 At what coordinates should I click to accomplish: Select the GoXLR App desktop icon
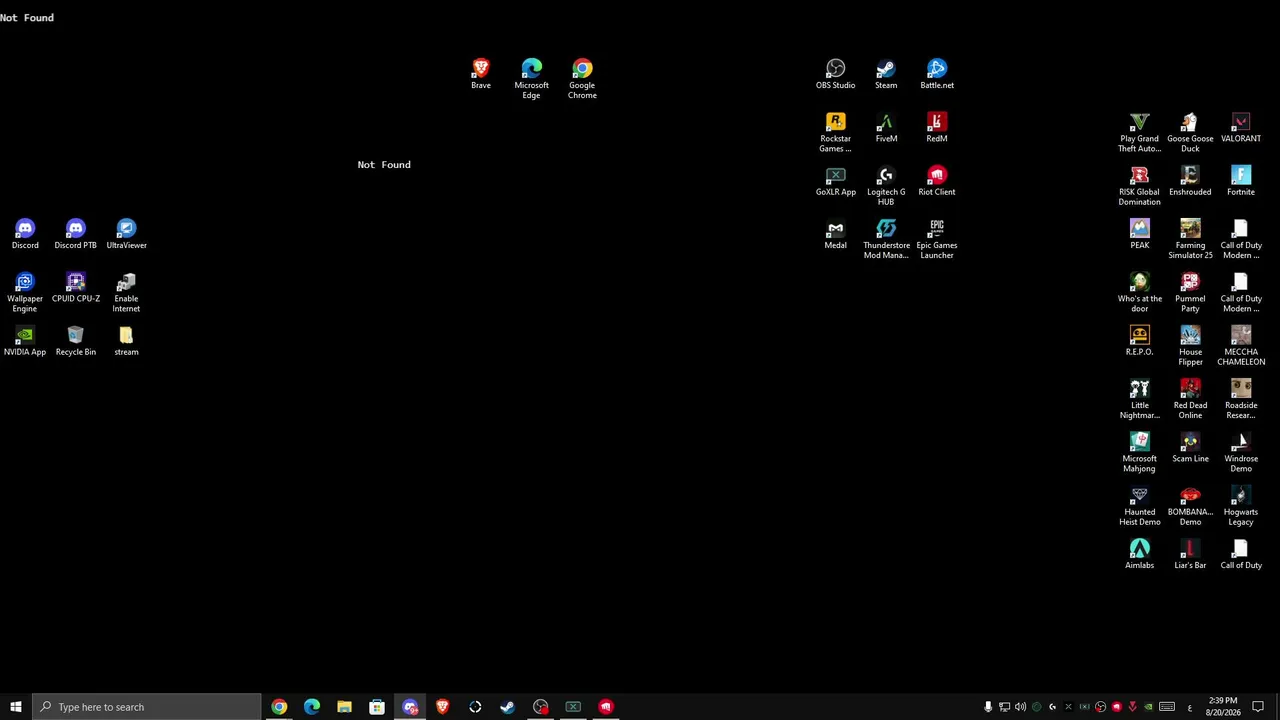tap(835, 181)
